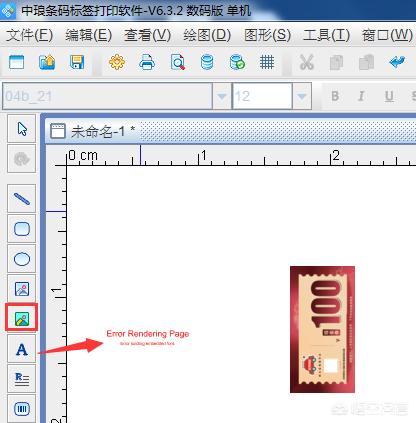Toggle underline U formatting
The image size is (416, 423).
[389, 96]
